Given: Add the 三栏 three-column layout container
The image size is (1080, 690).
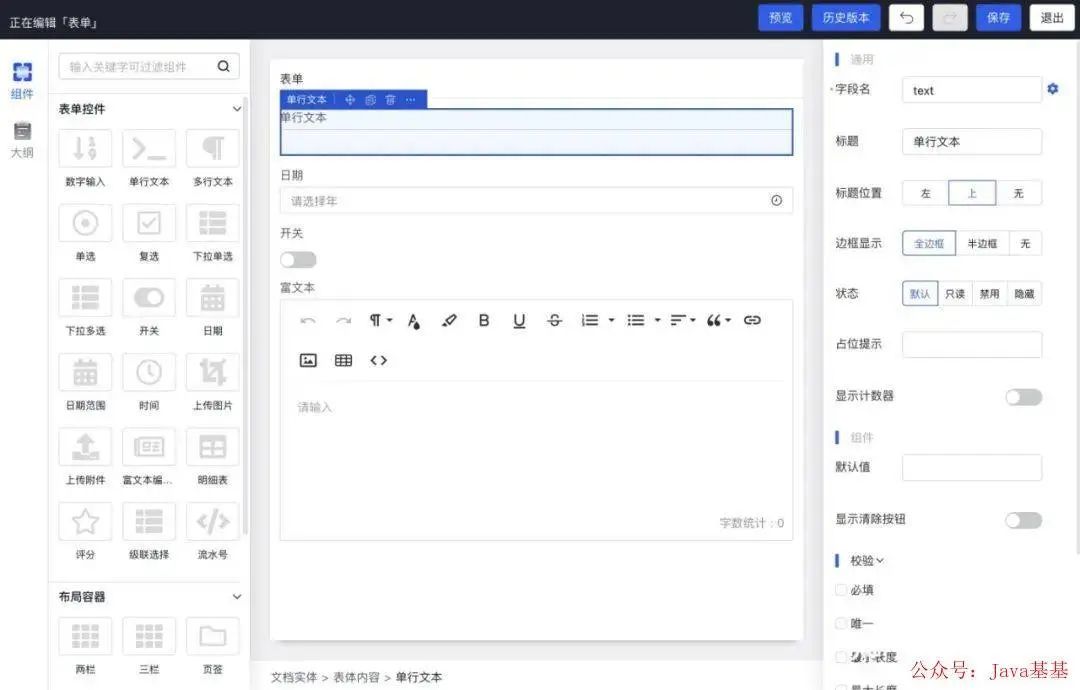Looking at the screenshot, I should (149, 636).
